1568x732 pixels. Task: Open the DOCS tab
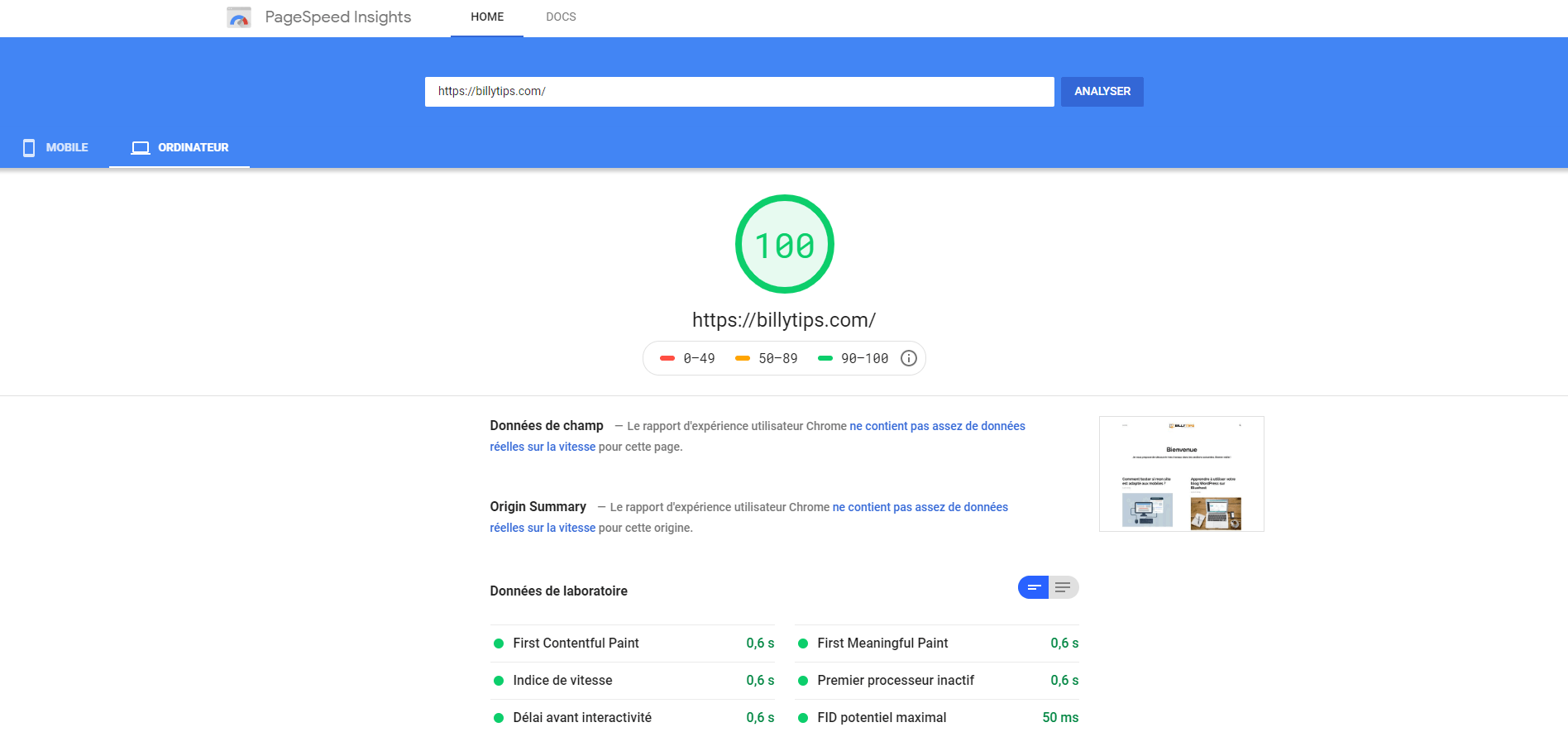561,17
